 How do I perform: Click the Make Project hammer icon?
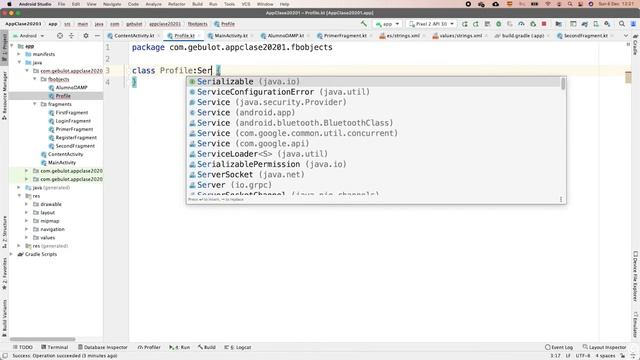(364, 24)
